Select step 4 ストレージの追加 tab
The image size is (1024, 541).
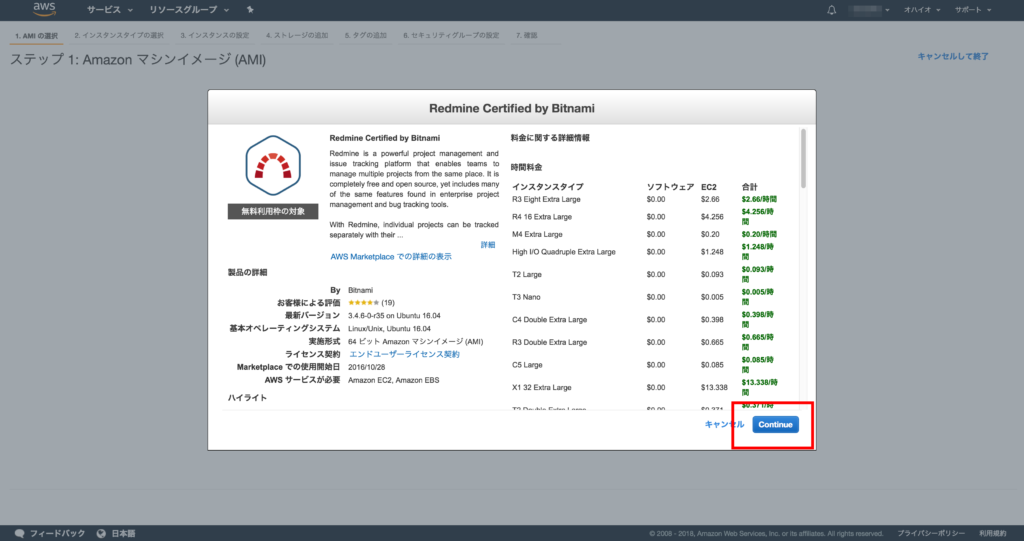point(298,35)
